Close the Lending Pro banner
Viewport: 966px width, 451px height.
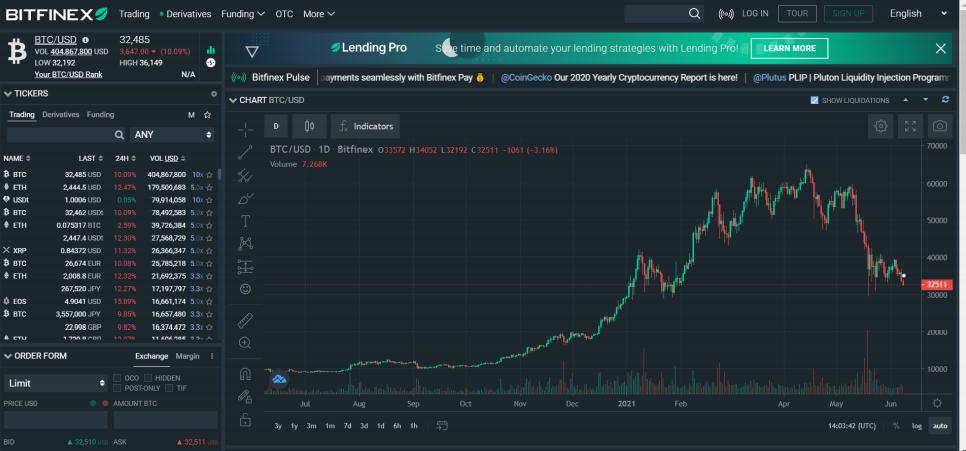coord(940,49)
